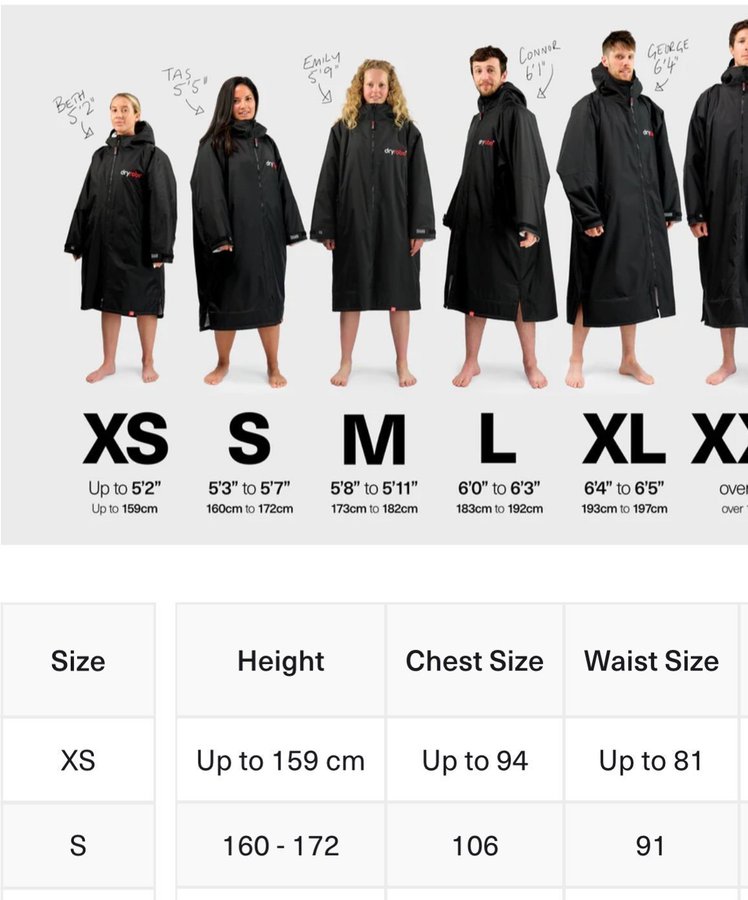The height and width of the screenshot is (900, 748).
Task: Select the XL size heading
Action: (x=624, y=439)
